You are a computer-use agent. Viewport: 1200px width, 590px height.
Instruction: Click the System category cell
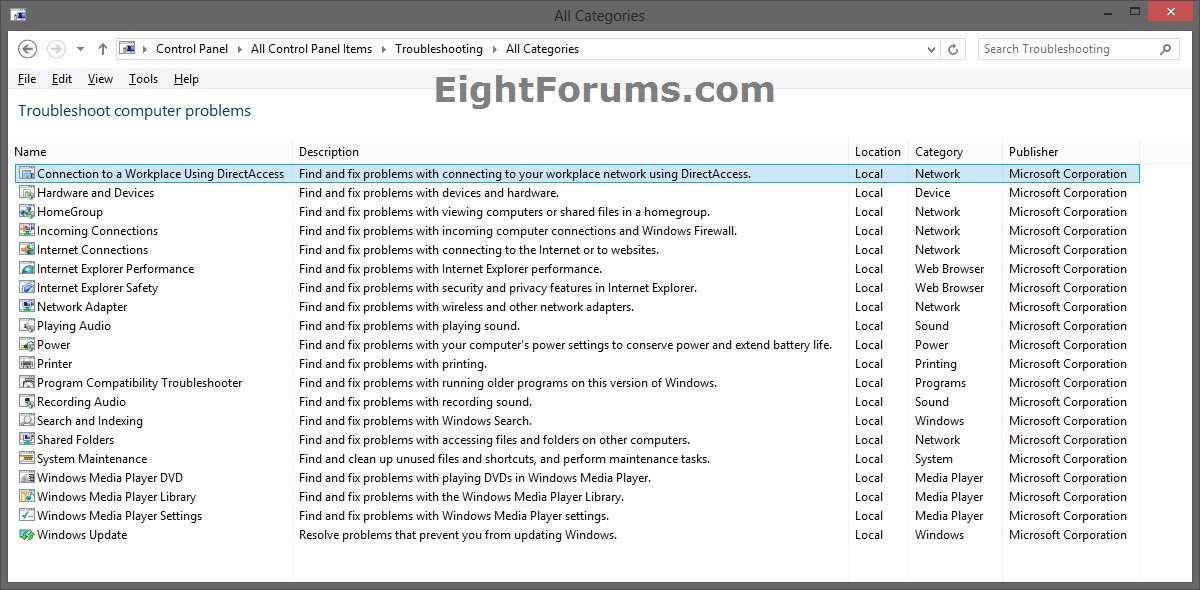(934, 459)
